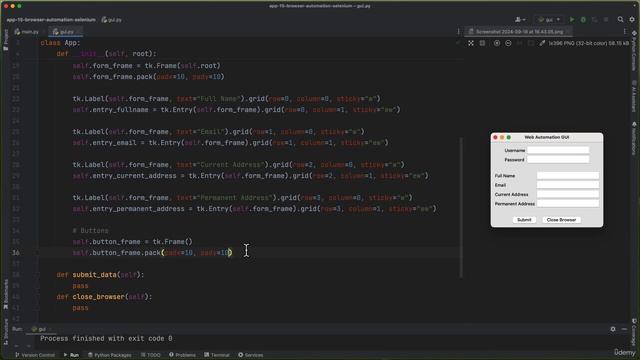Open the Problems tool window
This screenshot has height=360, width=640.
182,355
